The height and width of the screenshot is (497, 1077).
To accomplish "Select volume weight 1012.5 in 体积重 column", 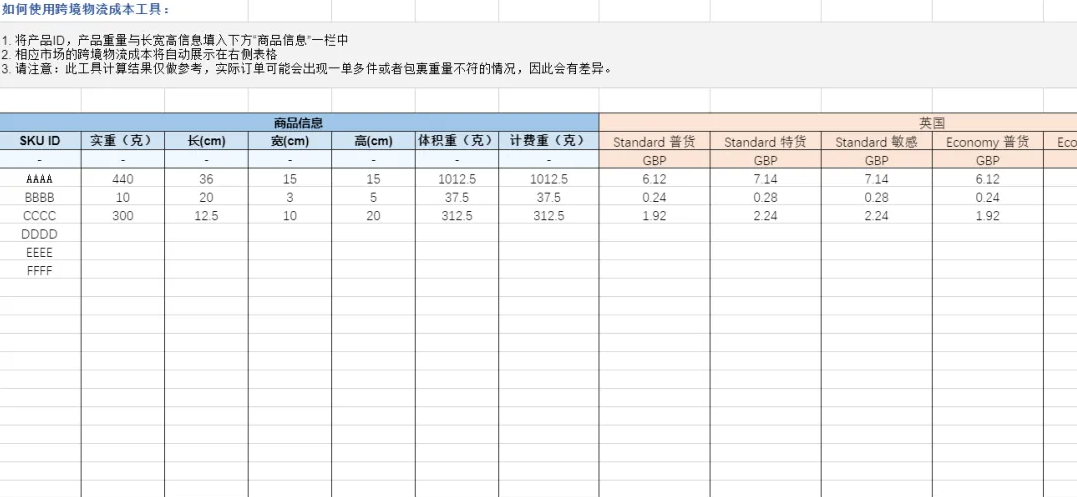I will coord(457,178).
